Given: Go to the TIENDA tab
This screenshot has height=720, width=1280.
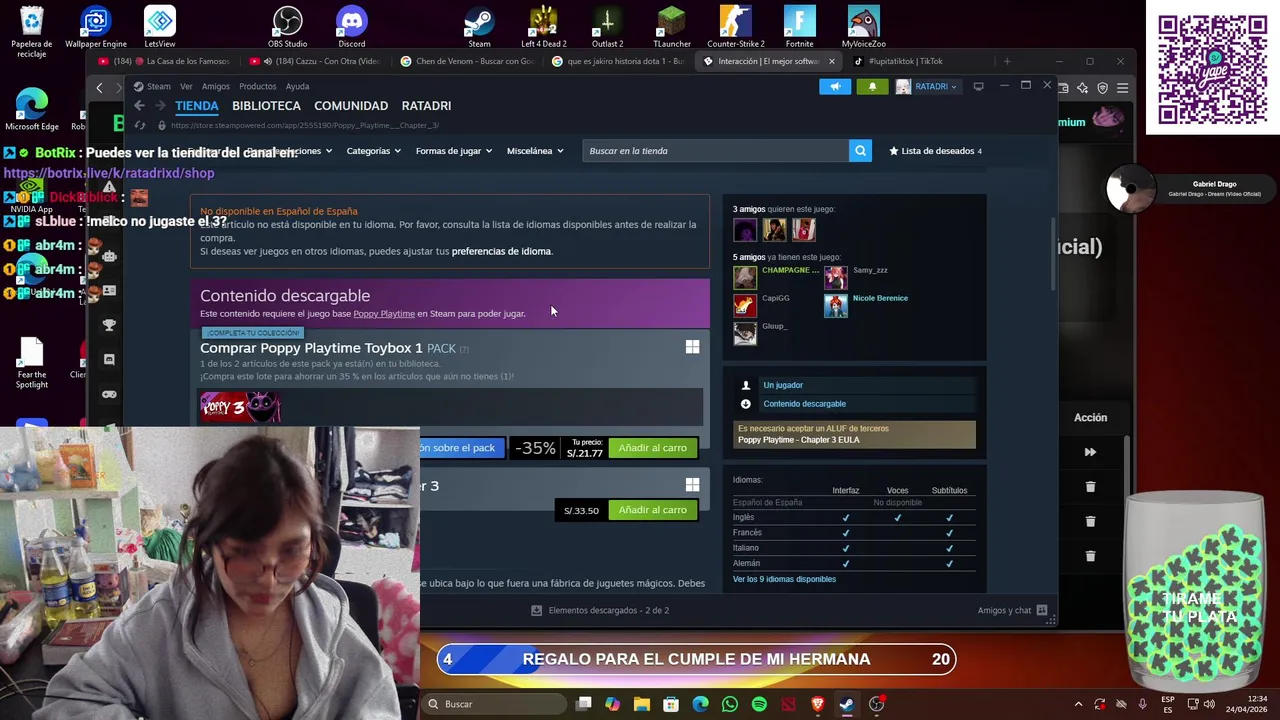Looking at the screenshot, I should pyautogui.click(x=197, y=106).
